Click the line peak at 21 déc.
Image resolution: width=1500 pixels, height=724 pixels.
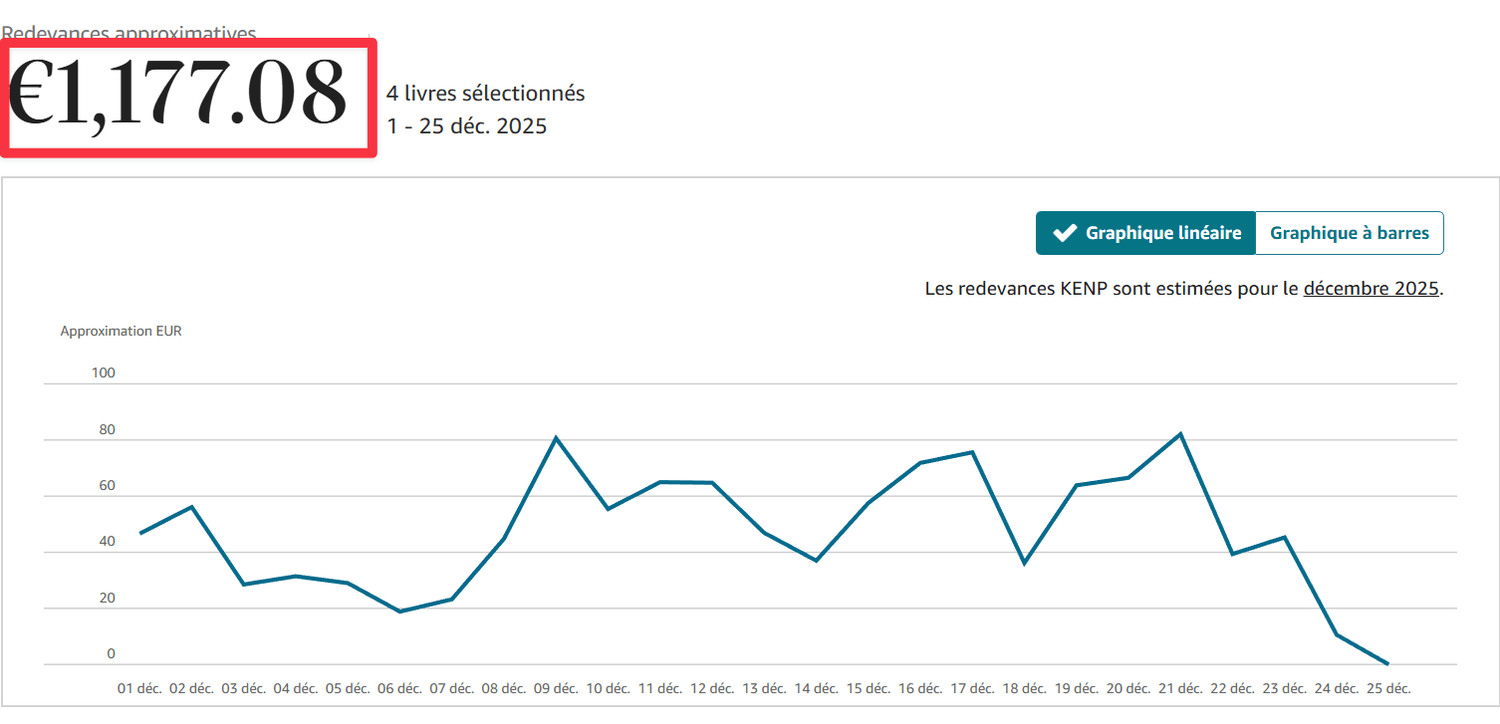point(1181,434)
